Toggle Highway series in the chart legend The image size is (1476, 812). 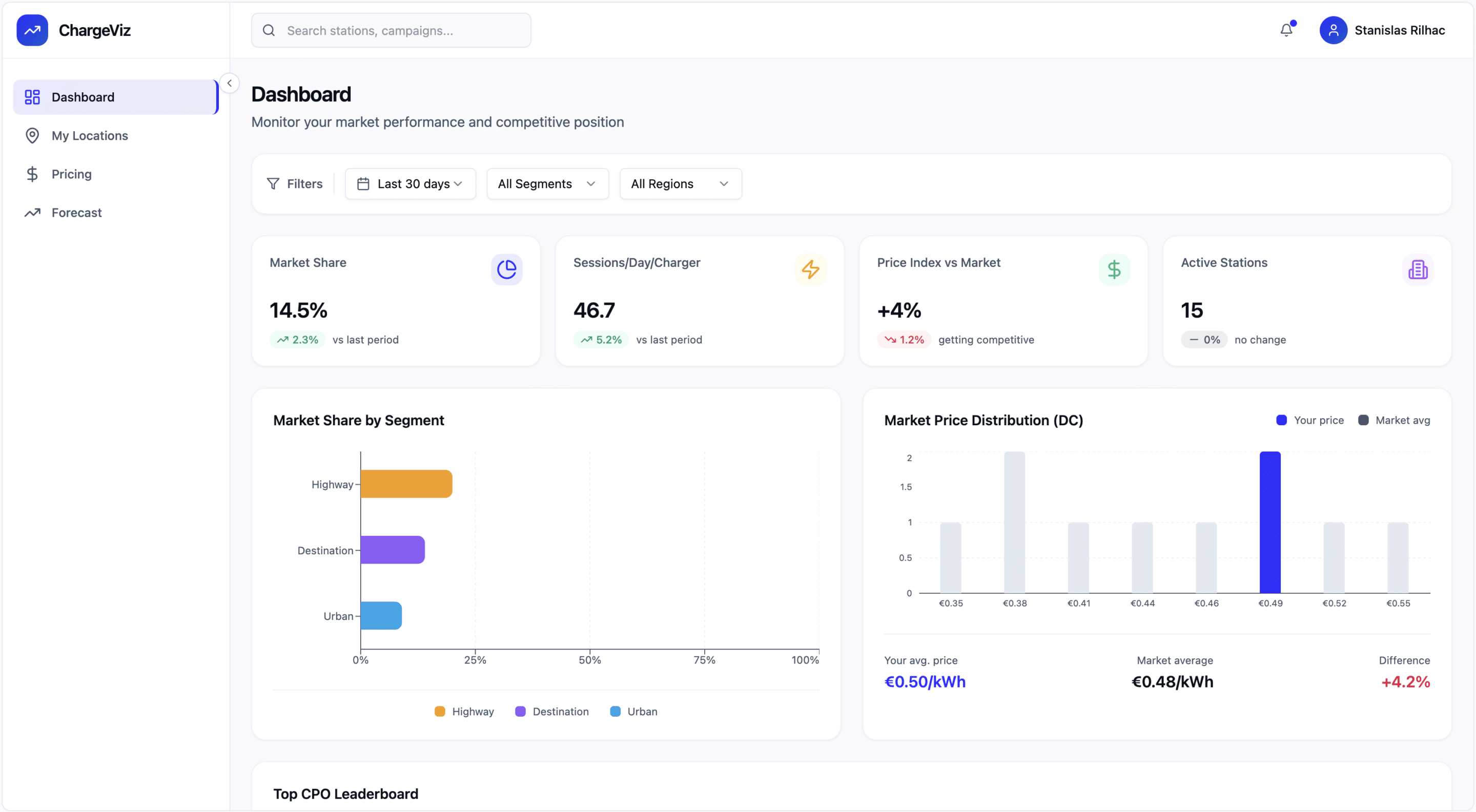[464, 711]
